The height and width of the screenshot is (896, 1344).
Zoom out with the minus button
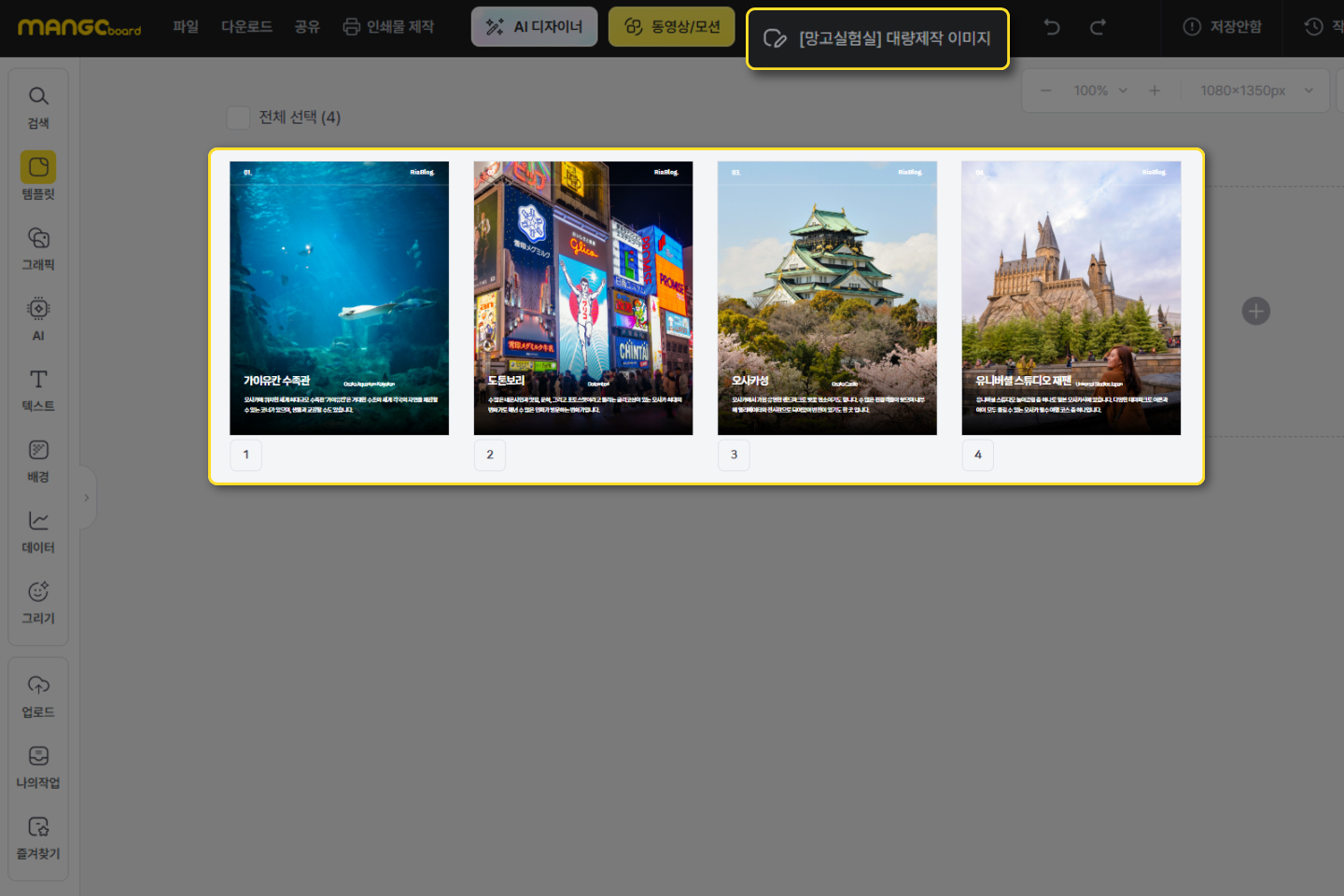click(1046, 91)
